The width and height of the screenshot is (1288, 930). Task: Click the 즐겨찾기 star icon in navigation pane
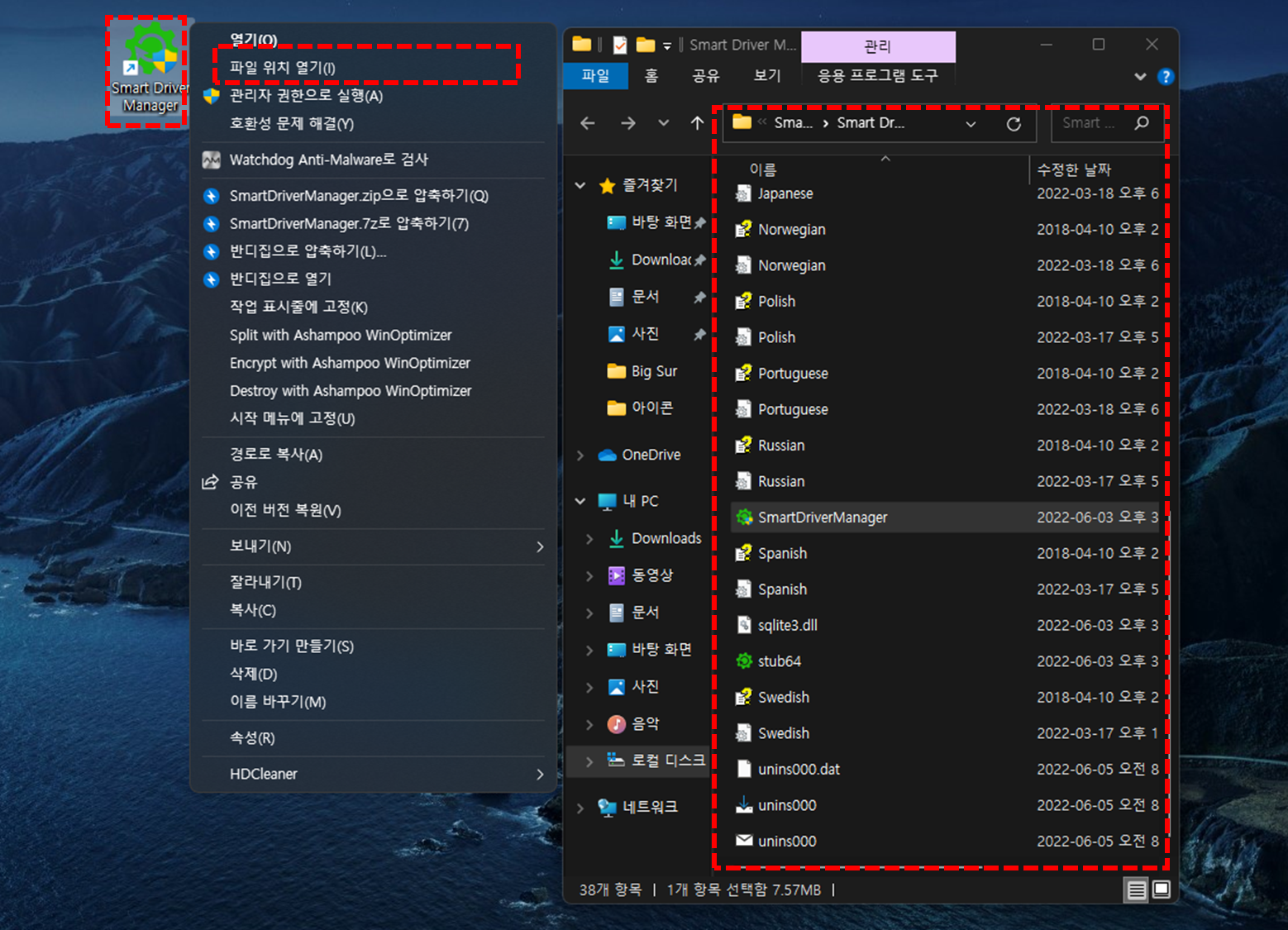pyautogui.click(x=607, y=186)
